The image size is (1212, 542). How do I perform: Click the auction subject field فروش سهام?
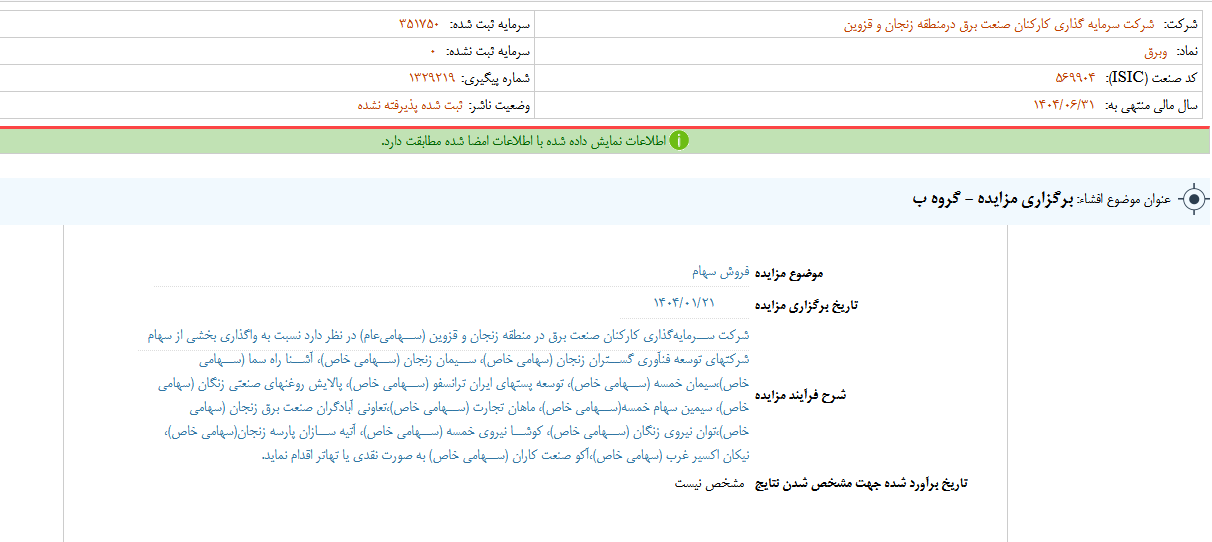coord(719,272)
